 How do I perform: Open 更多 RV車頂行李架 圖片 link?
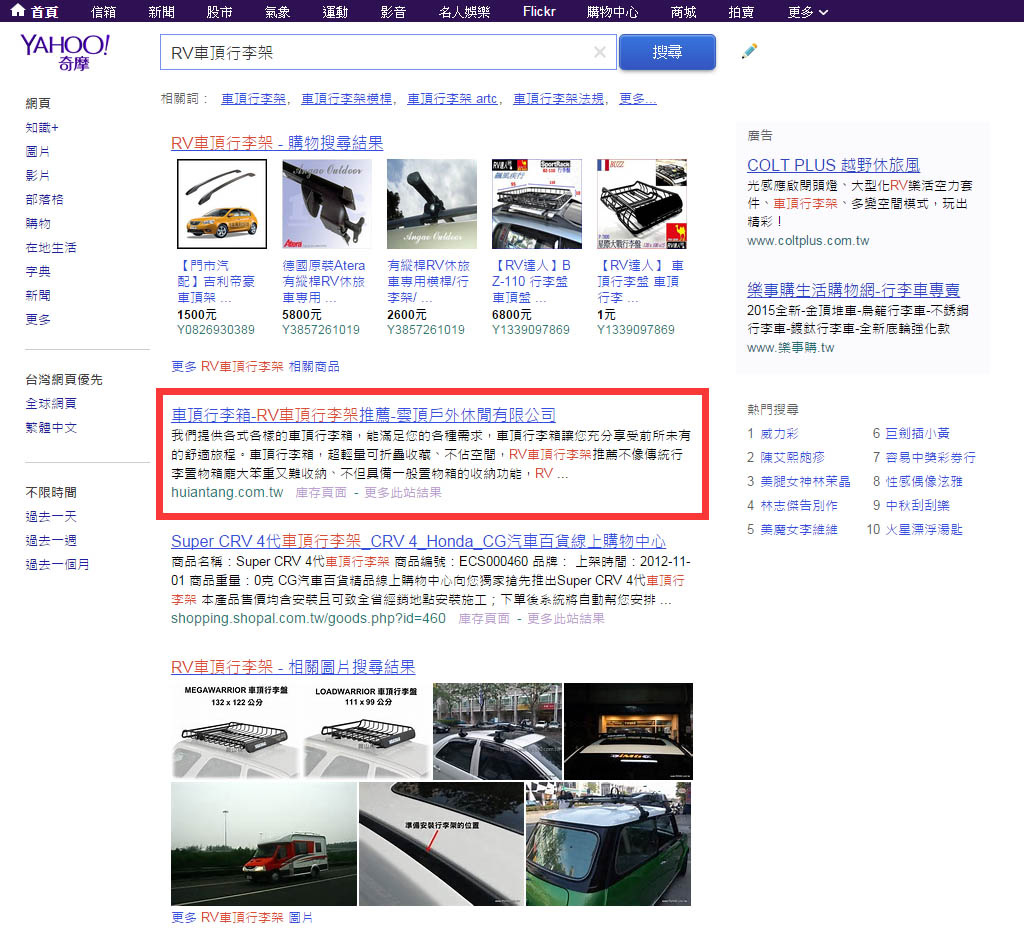click(242, 917)
